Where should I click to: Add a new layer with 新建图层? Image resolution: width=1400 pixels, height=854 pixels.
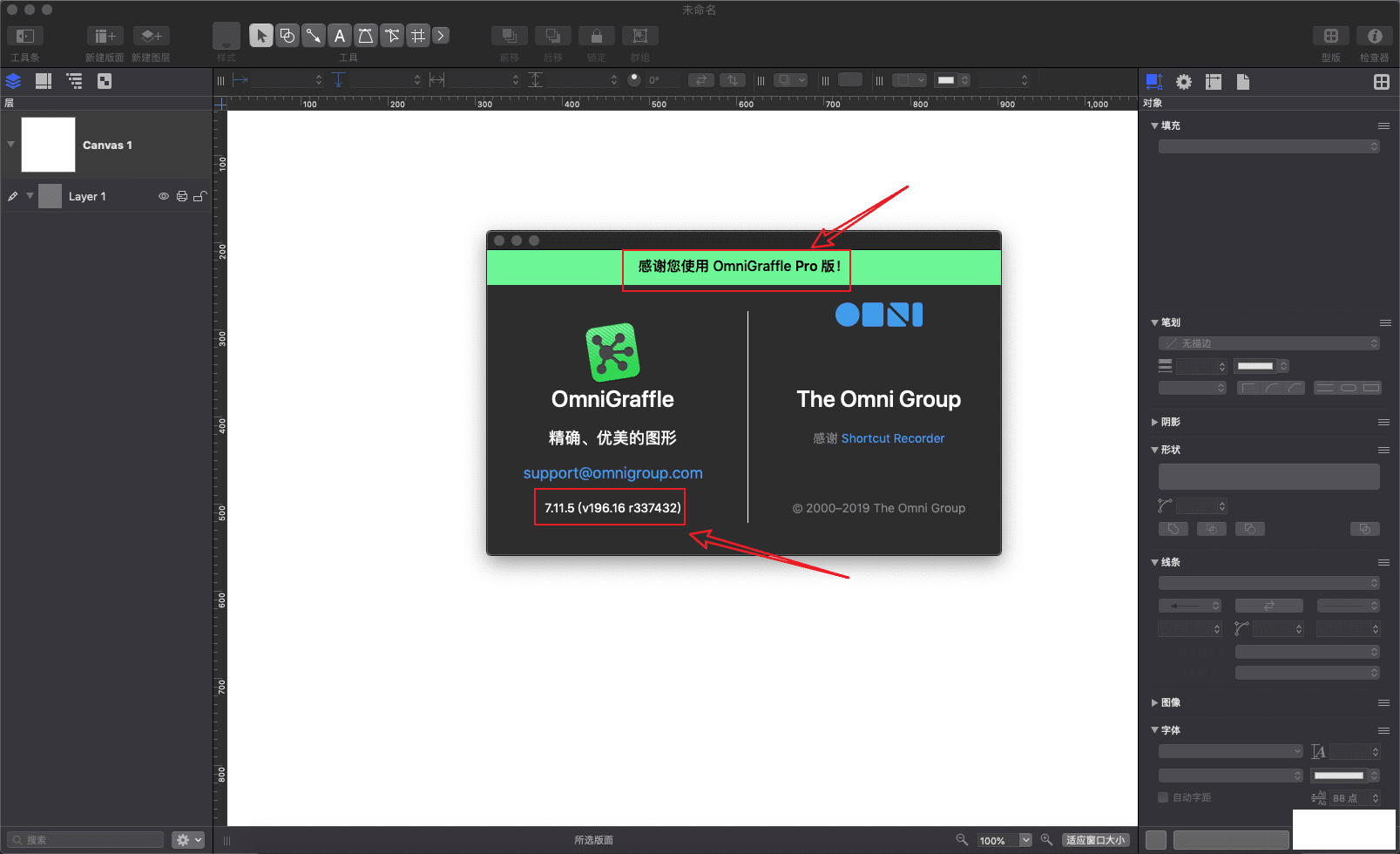(x=151, y=36)
